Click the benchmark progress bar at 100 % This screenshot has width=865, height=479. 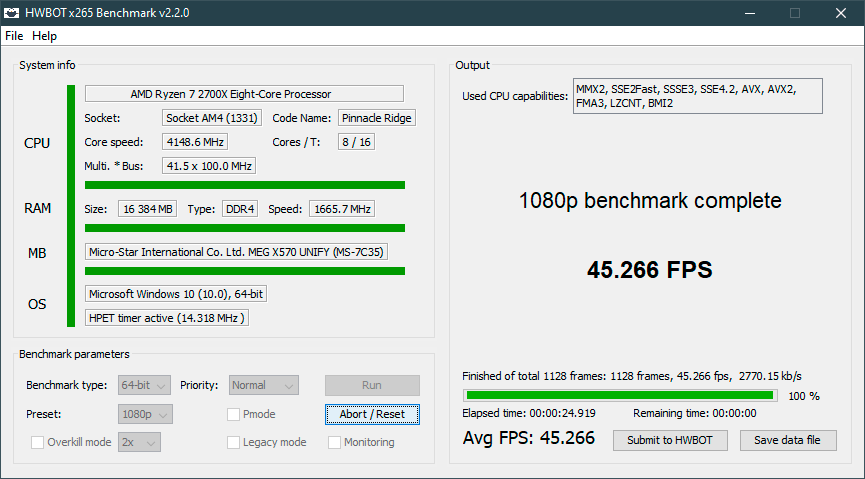point(620,395)
